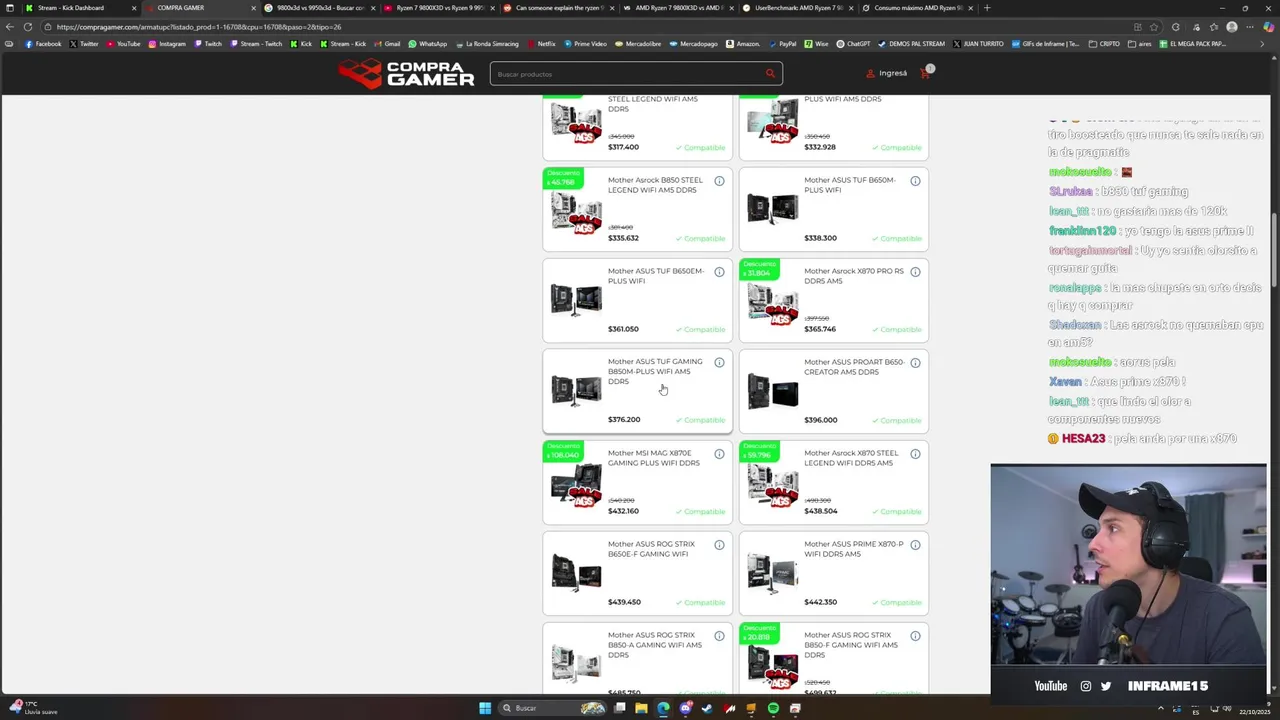Open the Instagram bookmark
This screenshot has width=1280, height=720.
click(x=167, y=44)
